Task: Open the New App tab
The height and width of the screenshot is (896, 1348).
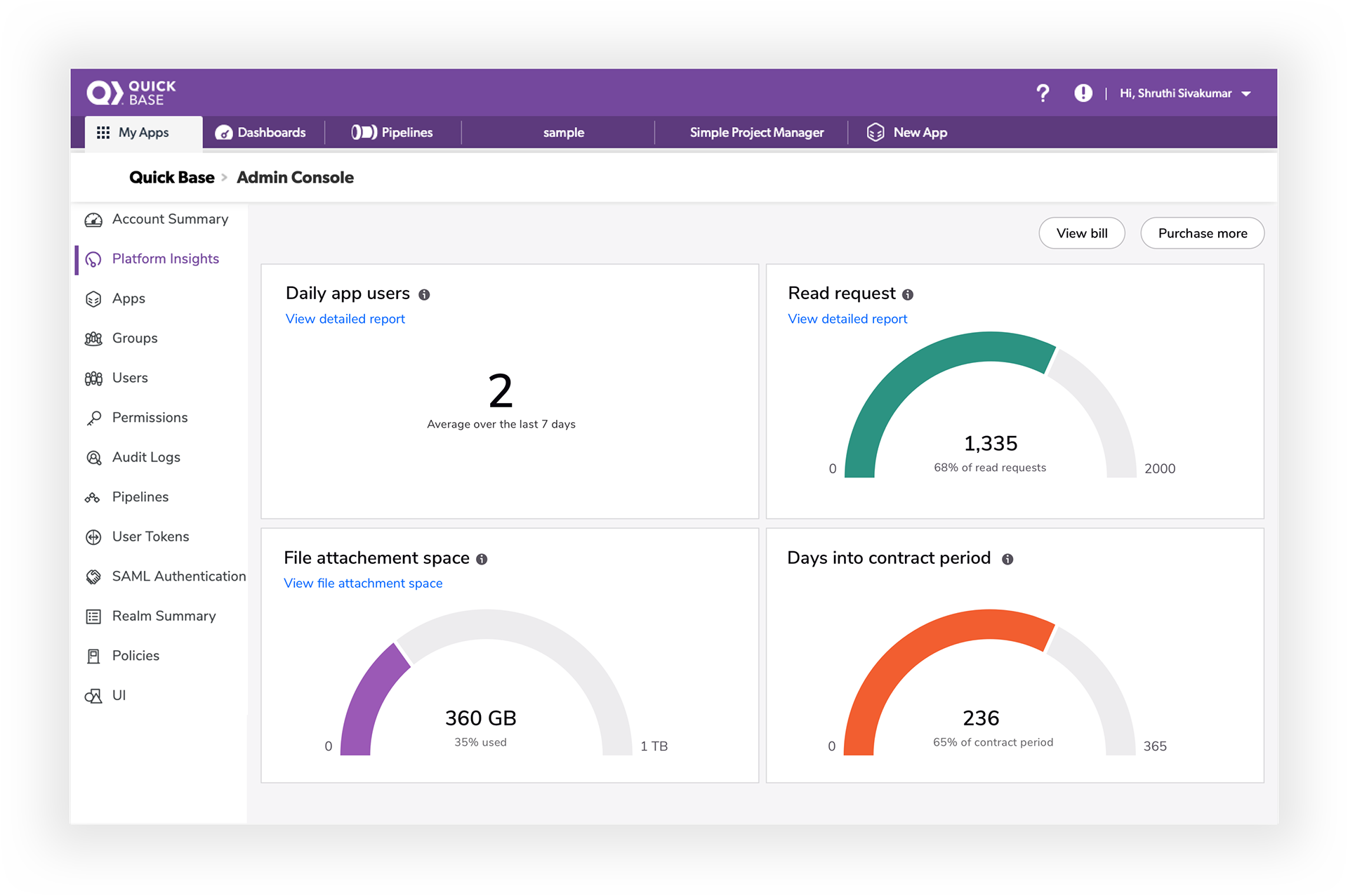Action: click(x=907, y=133)
